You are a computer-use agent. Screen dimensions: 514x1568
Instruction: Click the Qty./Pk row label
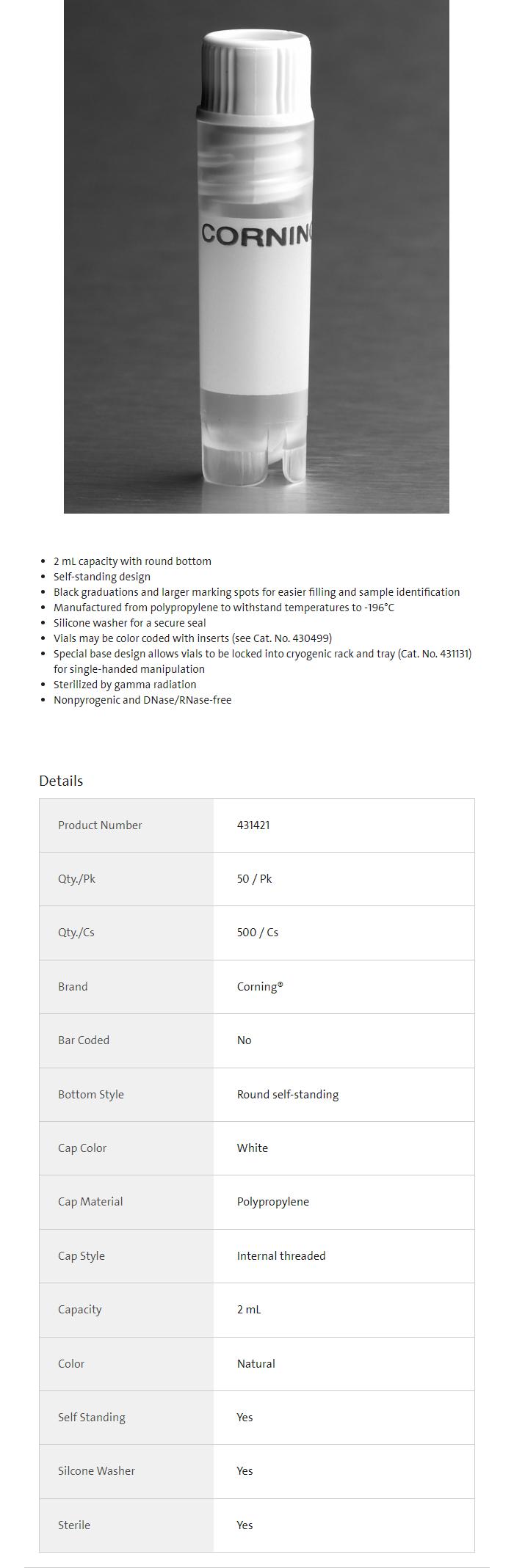[x=76, y=878]
